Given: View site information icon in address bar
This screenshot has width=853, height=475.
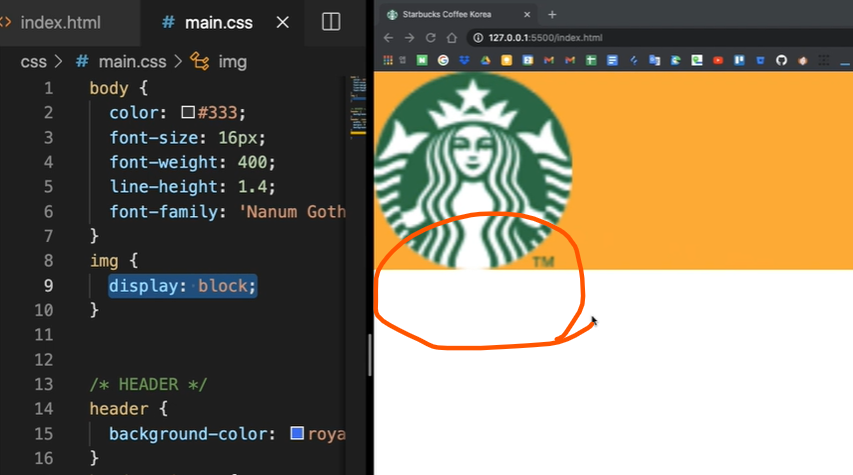Looking at the screenshot, I should [478, 38].
